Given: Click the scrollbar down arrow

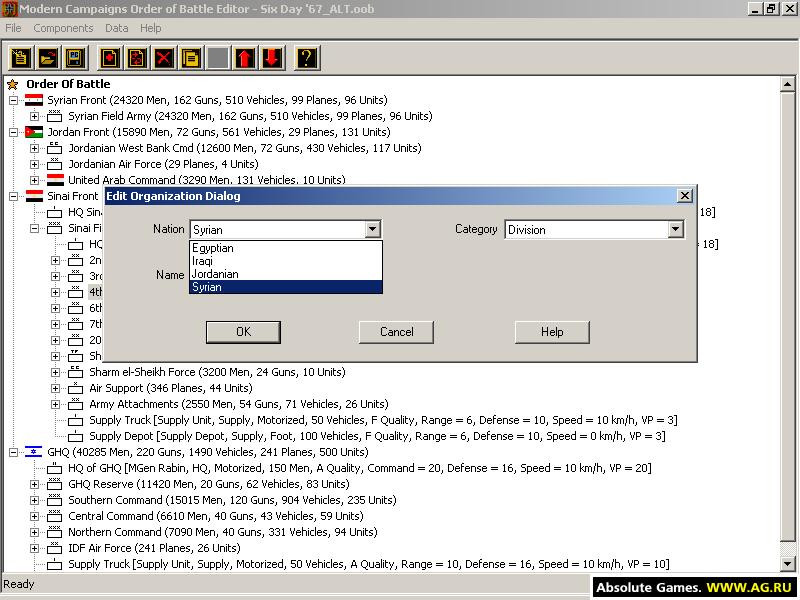Looking at the screenshot, I should tap(787, 564).
